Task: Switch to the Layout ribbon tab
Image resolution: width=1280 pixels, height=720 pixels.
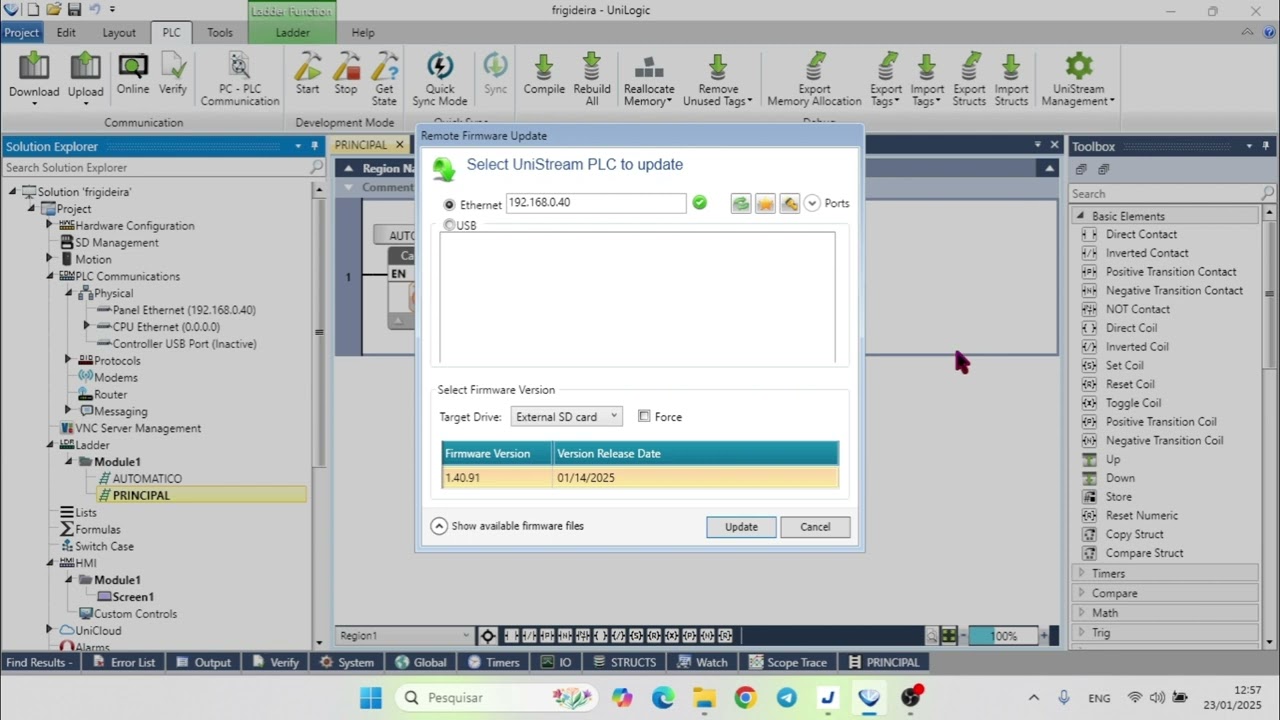Action: [x=119, y=32]
